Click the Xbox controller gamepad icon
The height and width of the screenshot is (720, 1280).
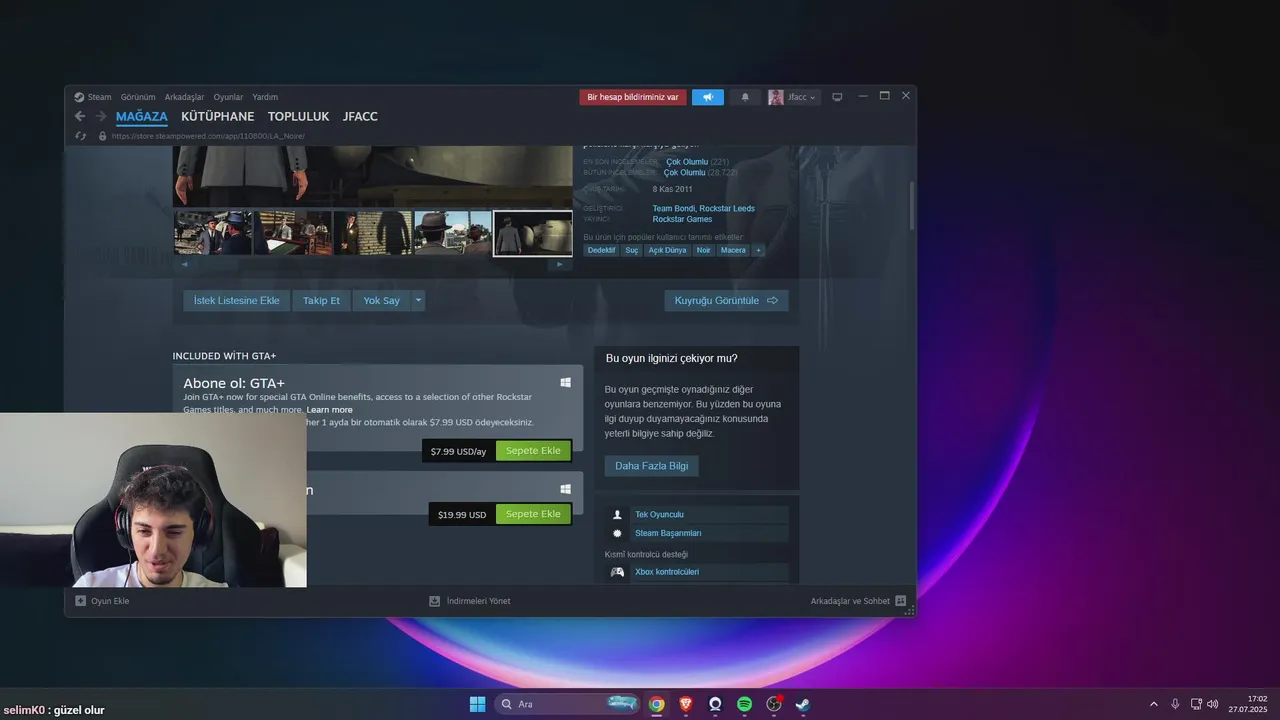tap(618, 572)
